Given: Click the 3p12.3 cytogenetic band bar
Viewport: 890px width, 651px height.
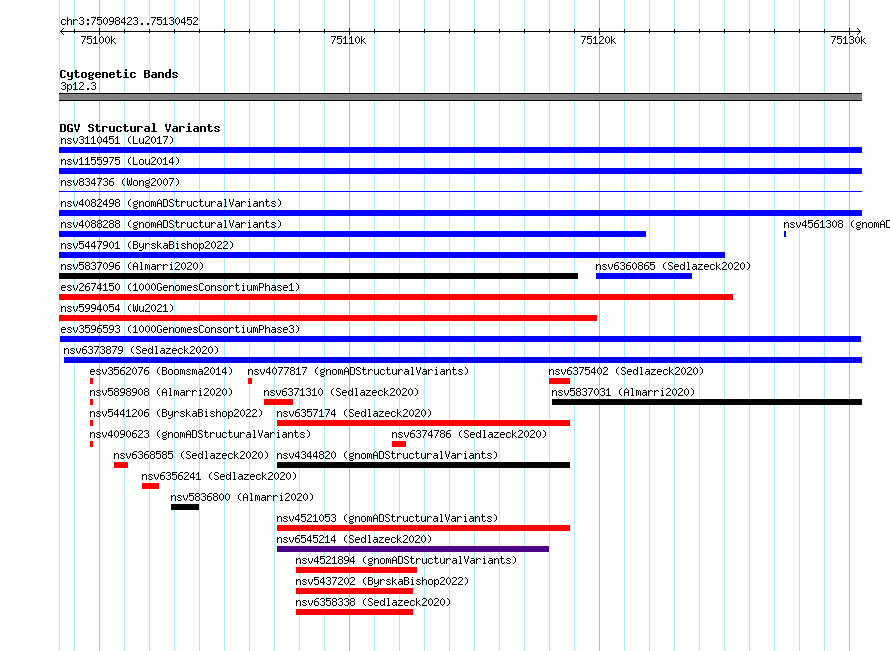Looking at the screenshot, I should (x=460, y=97).
